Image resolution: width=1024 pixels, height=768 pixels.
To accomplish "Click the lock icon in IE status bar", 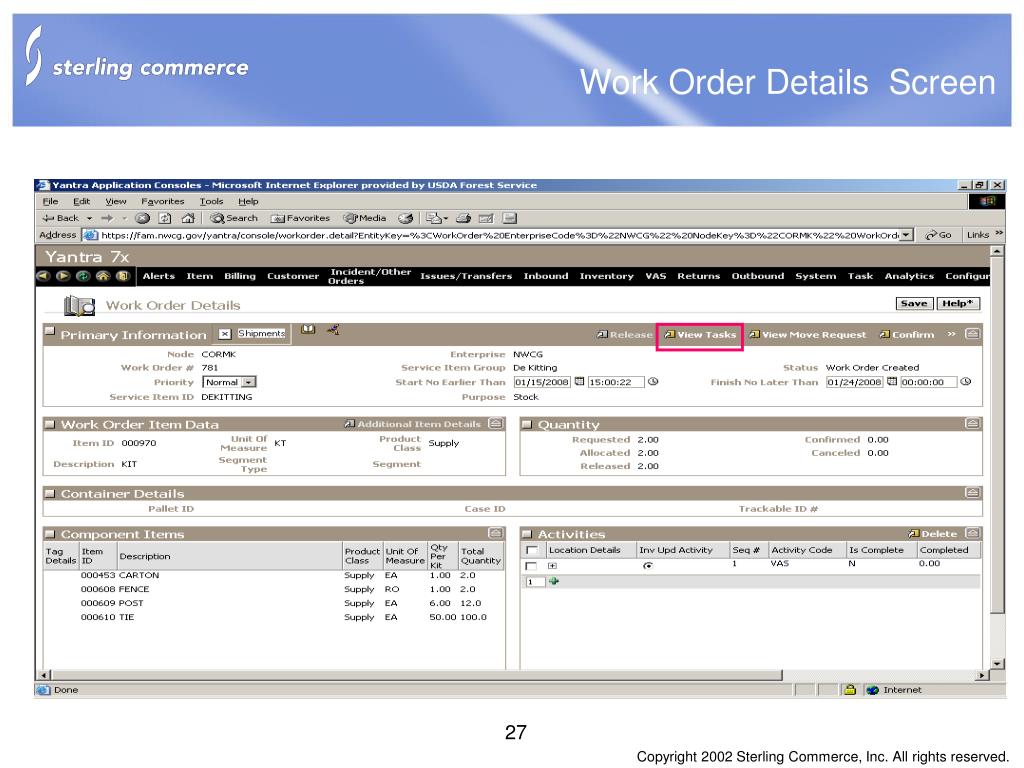I will pos(850,690).
